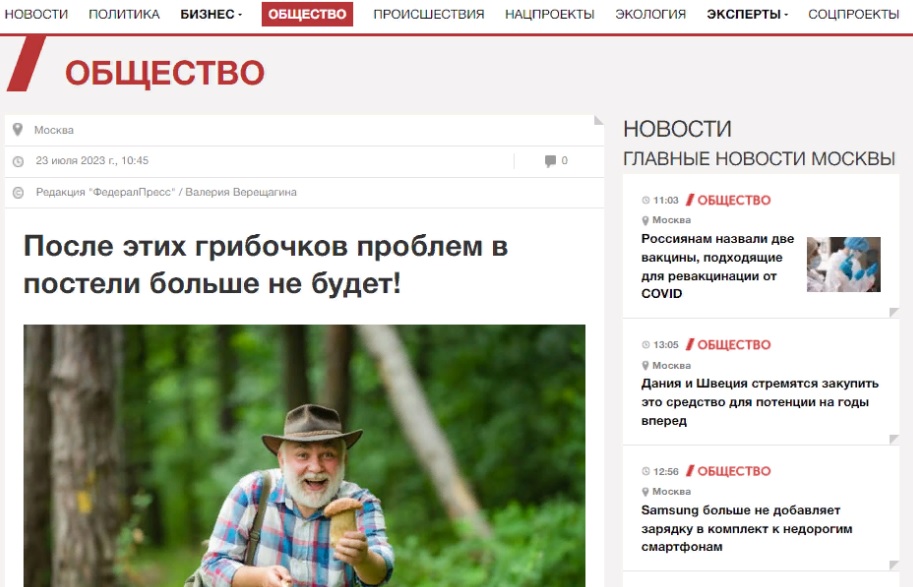Click the copyright icon beside Редакция ФедералПресс
Image resolution: width=913 pixels, height=587 pixels.
click(x=18, y=193)
